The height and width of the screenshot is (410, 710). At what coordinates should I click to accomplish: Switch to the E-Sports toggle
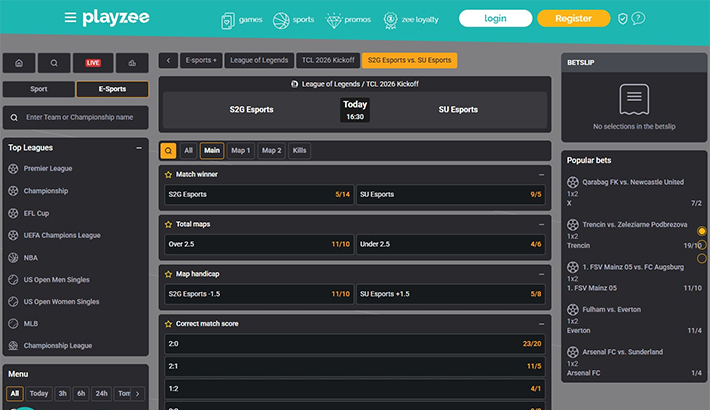pyautogui.click(x=112, y=89)
